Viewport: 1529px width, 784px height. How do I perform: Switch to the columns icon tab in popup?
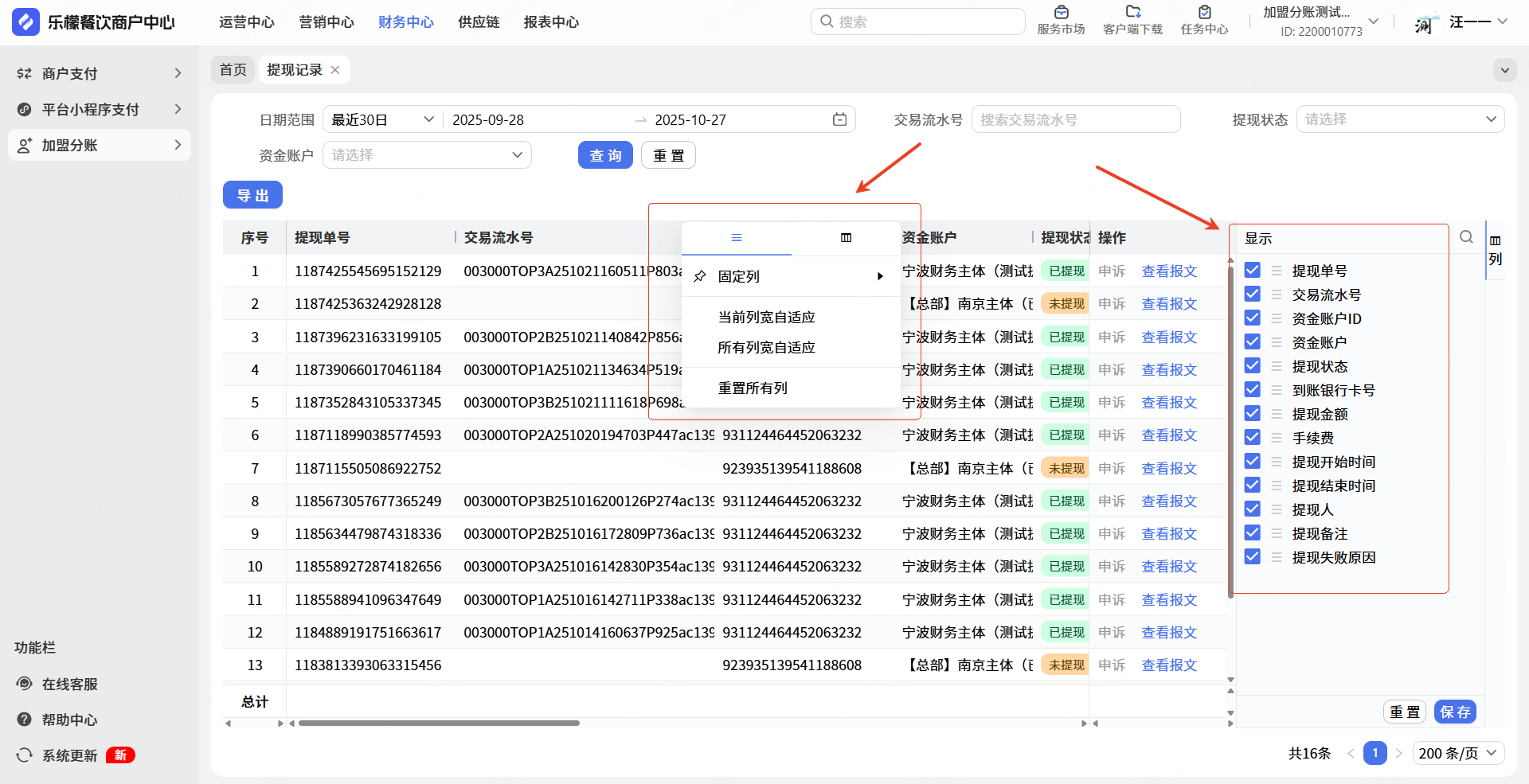pyautogui.click(x=846, y=238)
